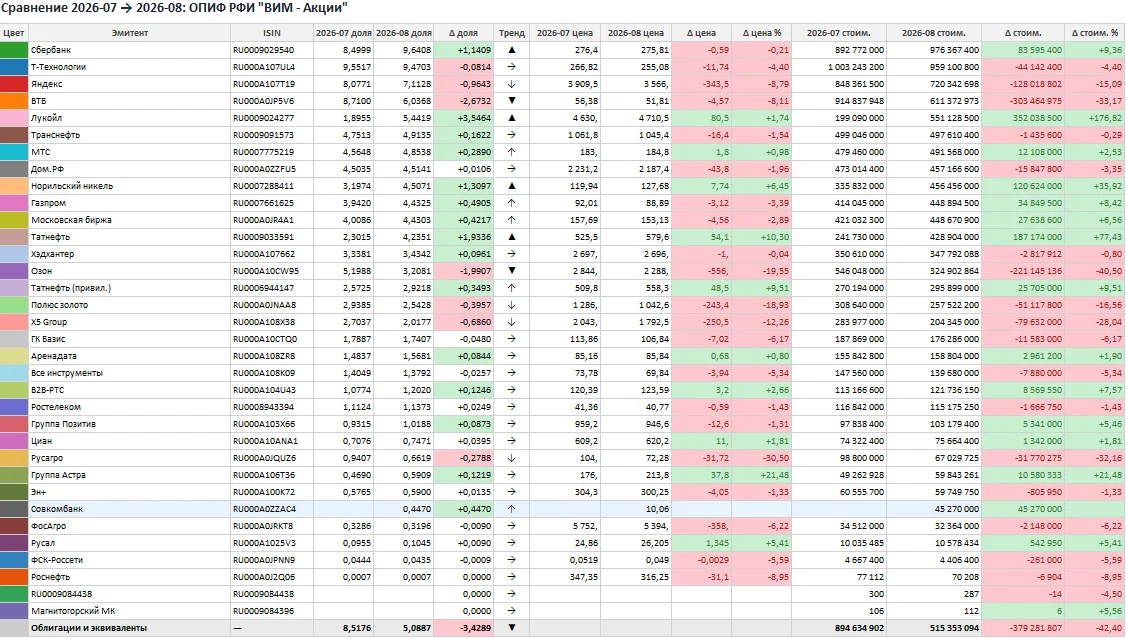
Task: Click the pink color swatch for Лукойл
Action: 14,118
